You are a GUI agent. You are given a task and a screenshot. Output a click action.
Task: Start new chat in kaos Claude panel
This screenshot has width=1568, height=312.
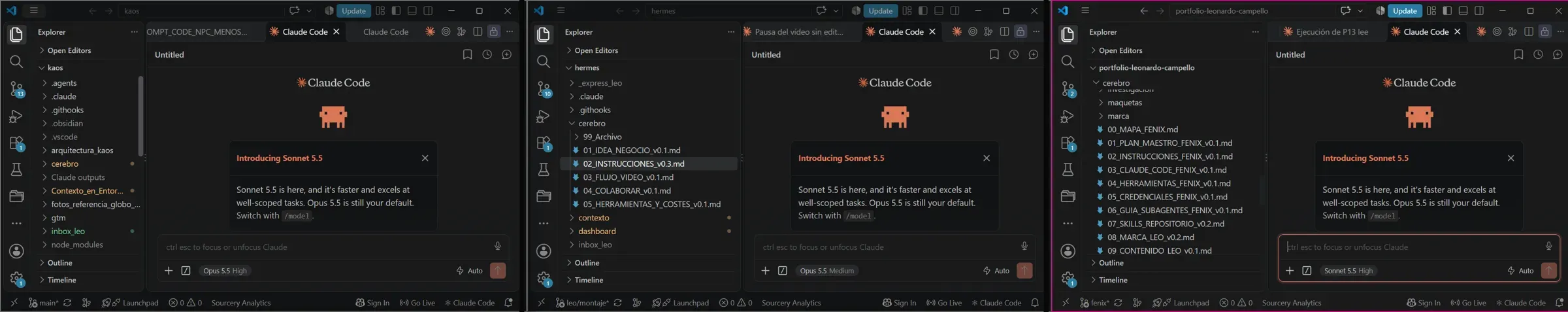506,55
